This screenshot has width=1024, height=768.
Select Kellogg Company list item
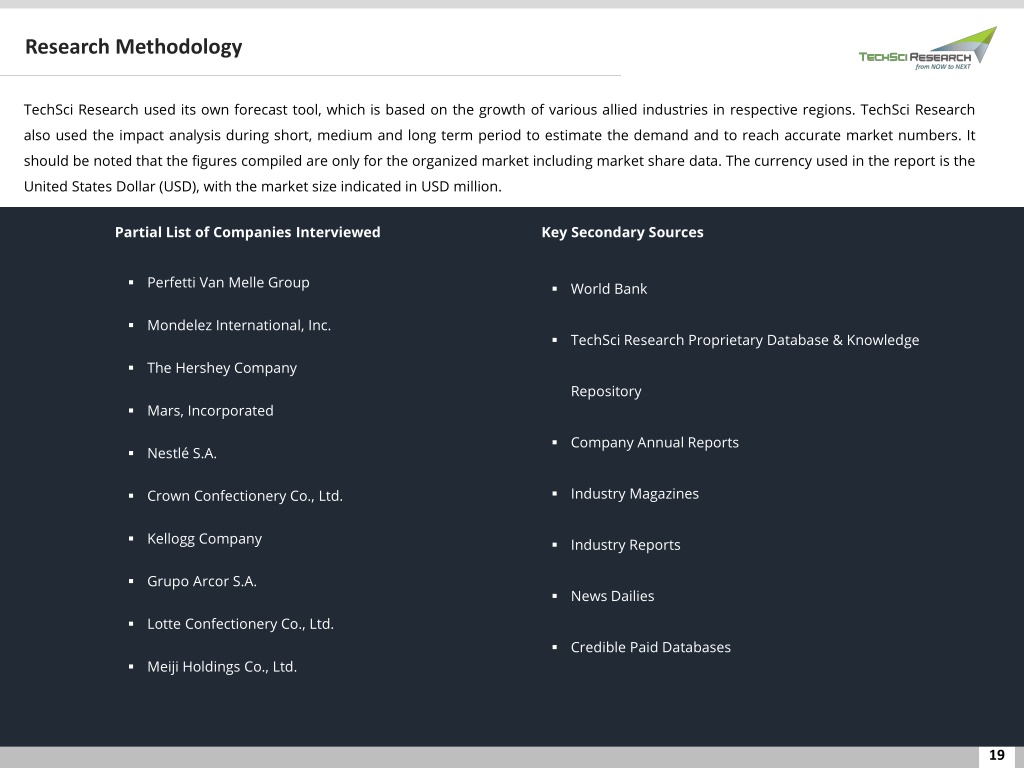click(204, 539)
